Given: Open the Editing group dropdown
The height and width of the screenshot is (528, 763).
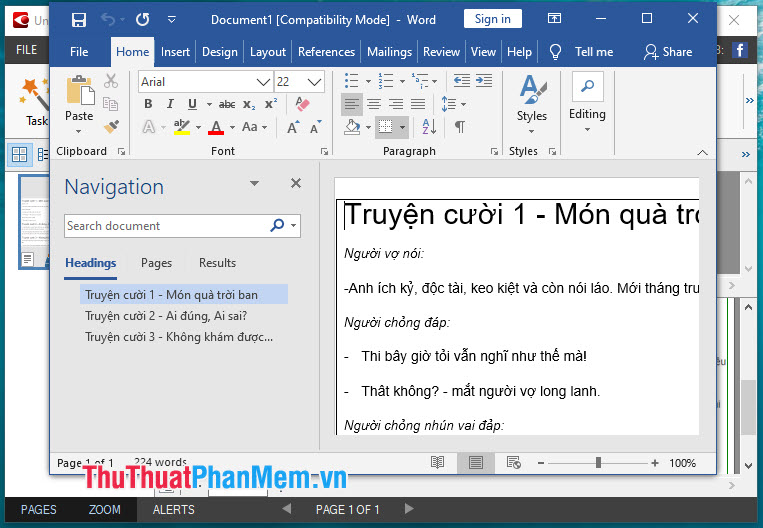Looking at the screenshot, I should pyautogui.click(x=587, y=103).
